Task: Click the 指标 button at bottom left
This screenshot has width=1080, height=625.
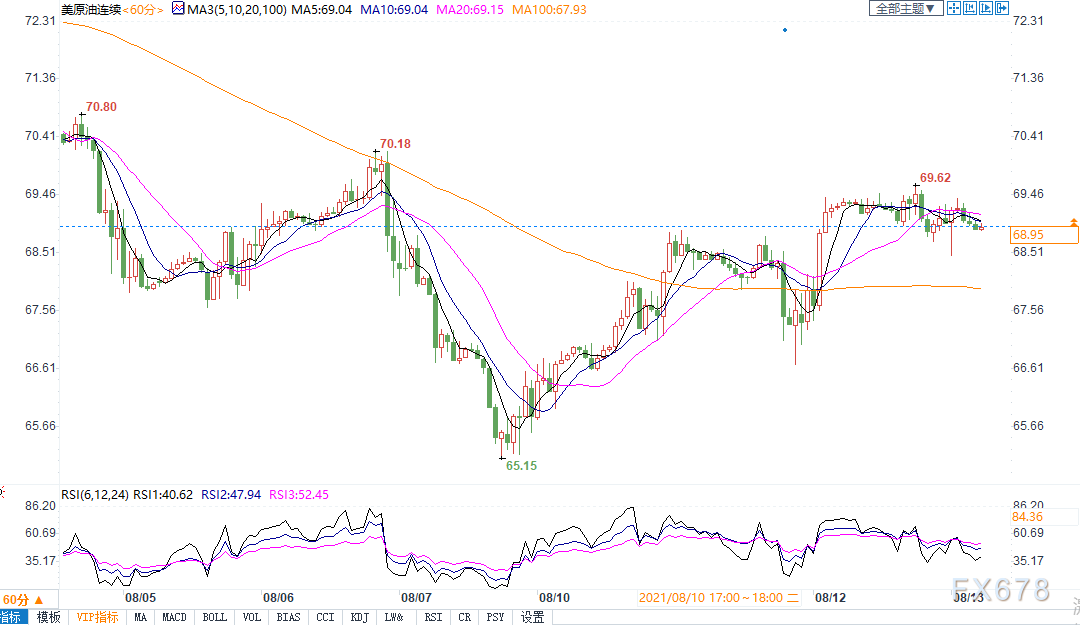Action: [x=14, y=617]
